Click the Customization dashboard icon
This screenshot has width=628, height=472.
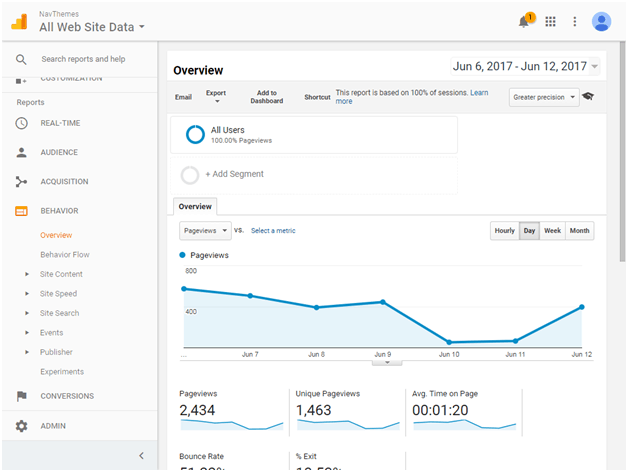pyautogui.click(x=21, y=81)
